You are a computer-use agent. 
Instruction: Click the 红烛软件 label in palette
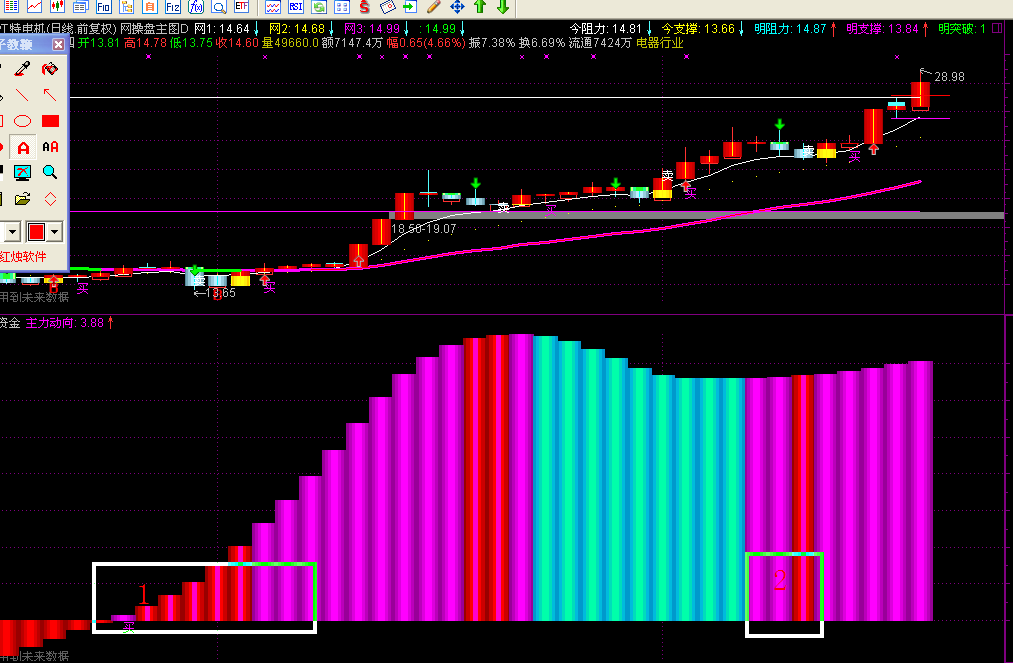(x=23, y=257)
